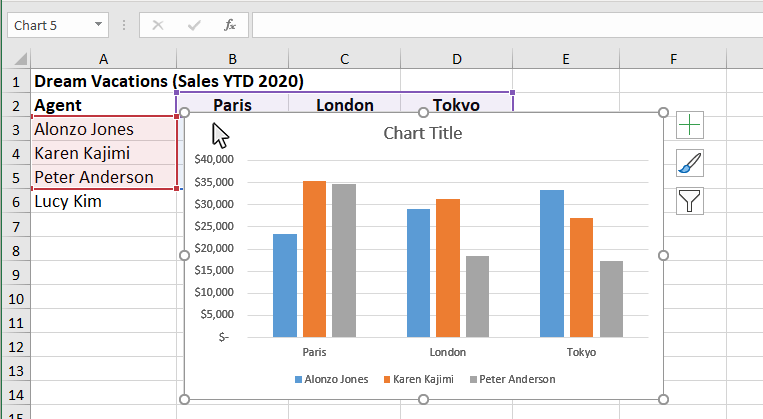Image resolution: width=763 pixels, height=419 pixels.
Task: Select column D header
Action: click(x=456, y=59)
